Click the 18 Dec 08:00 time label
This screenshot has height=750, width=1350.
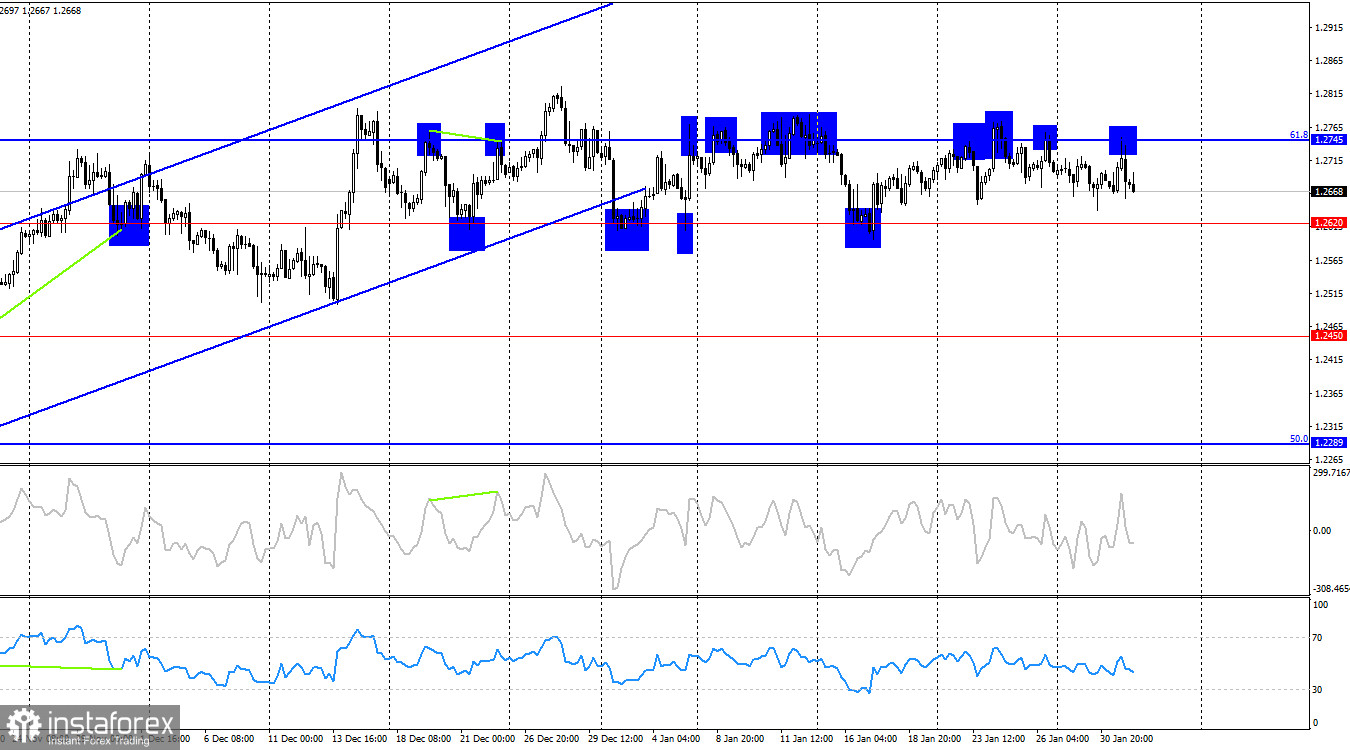coord(423,739)
